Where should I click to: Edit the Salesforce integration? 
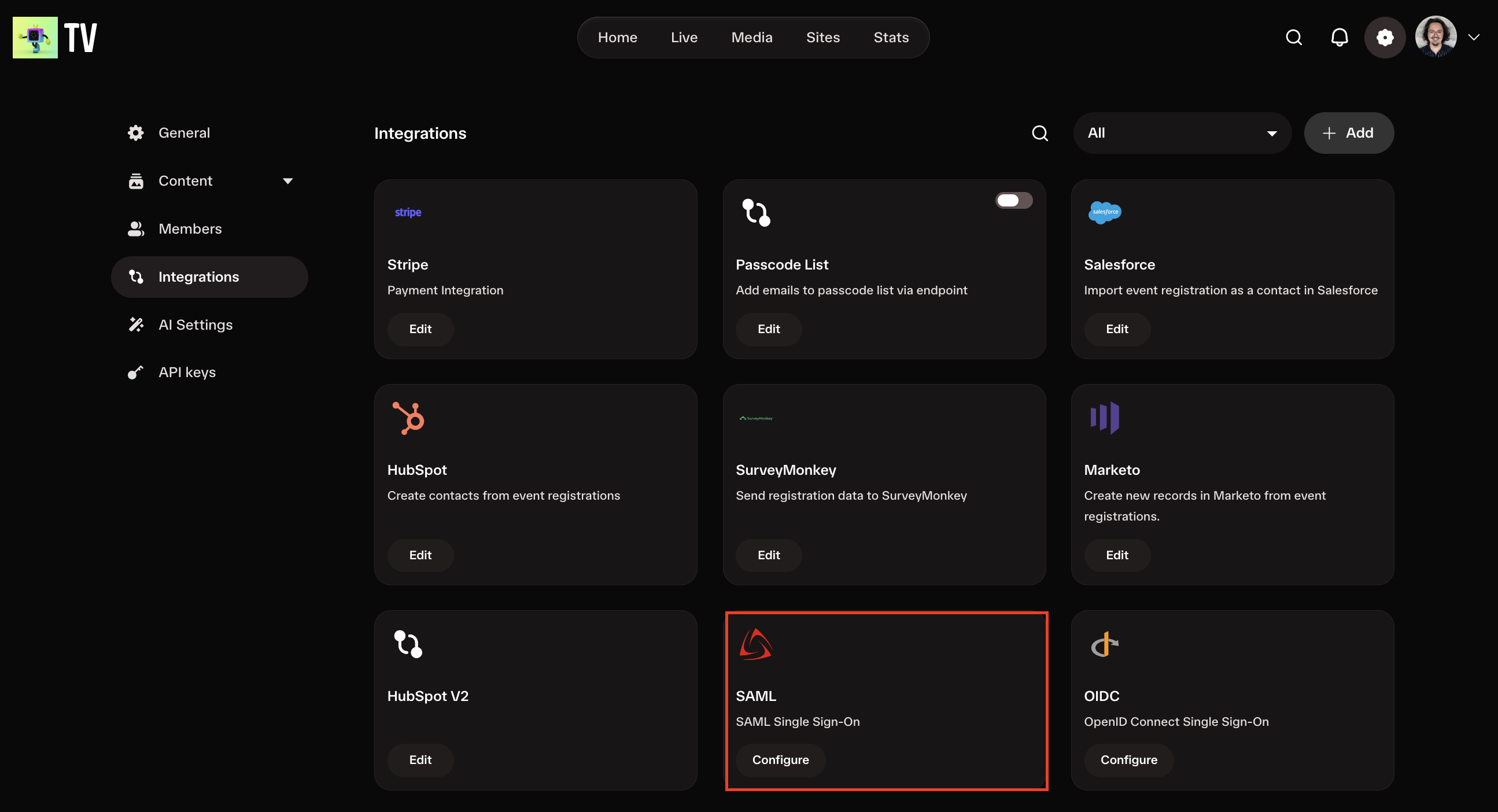tap(1117, 329)
